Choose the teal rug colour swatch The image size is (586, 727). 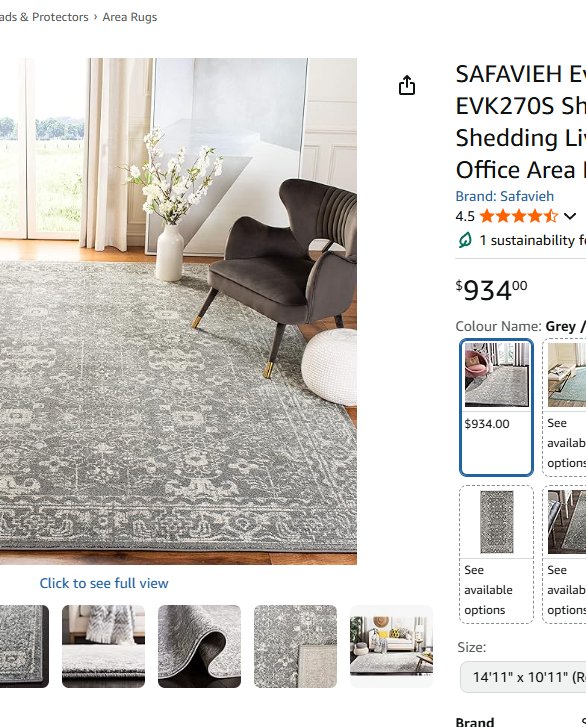point(564,407)
